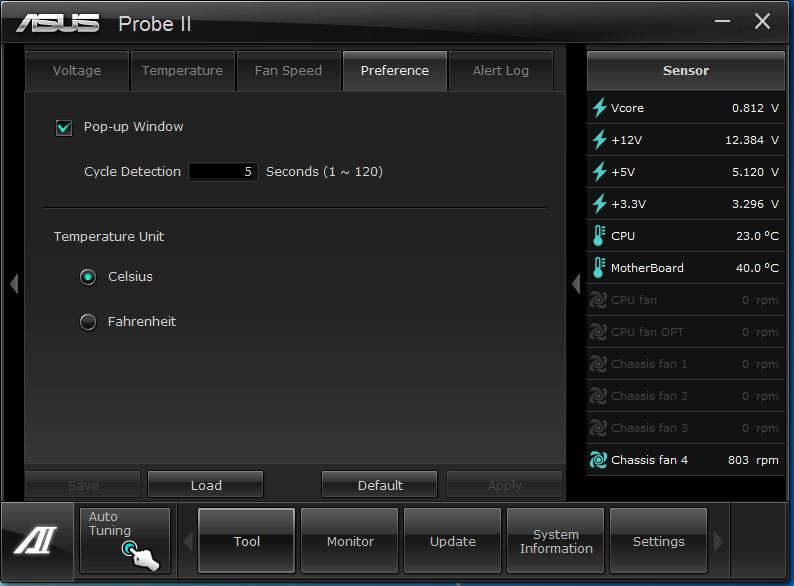Click the Seconds (1 ~ 120) label
The width and height of the screenshot is (794, 586).
325,172
